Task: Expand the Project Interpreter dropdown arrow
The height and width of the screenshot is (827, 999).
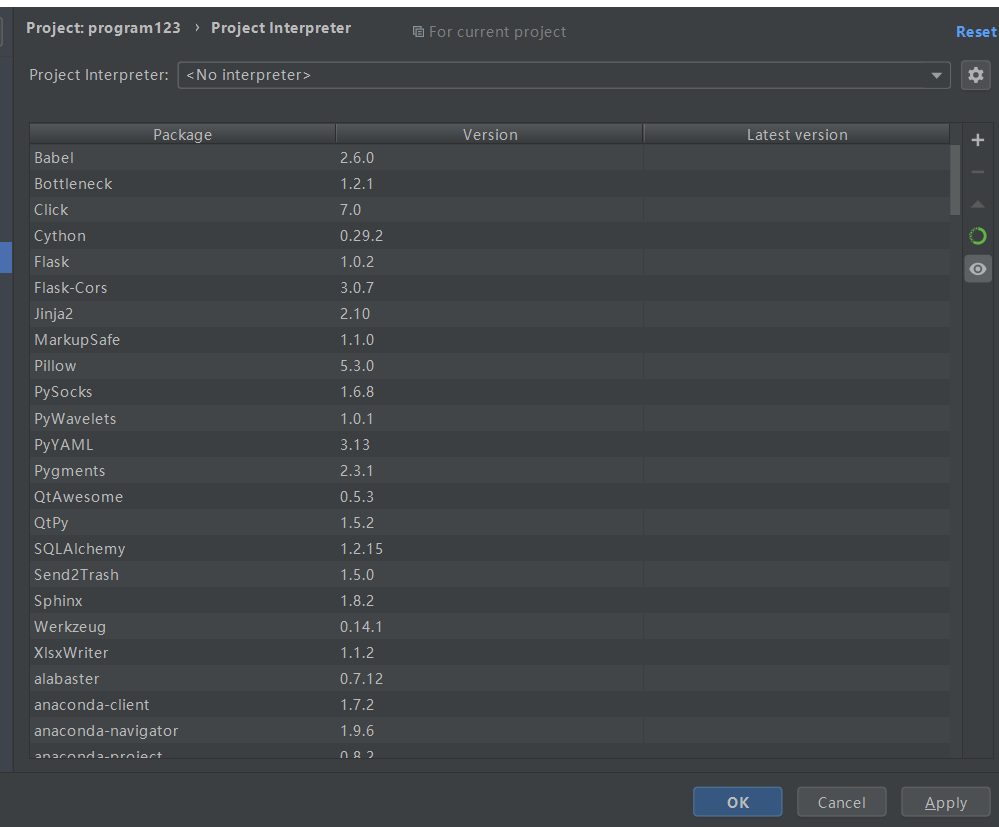Action: tap(936, 75)
